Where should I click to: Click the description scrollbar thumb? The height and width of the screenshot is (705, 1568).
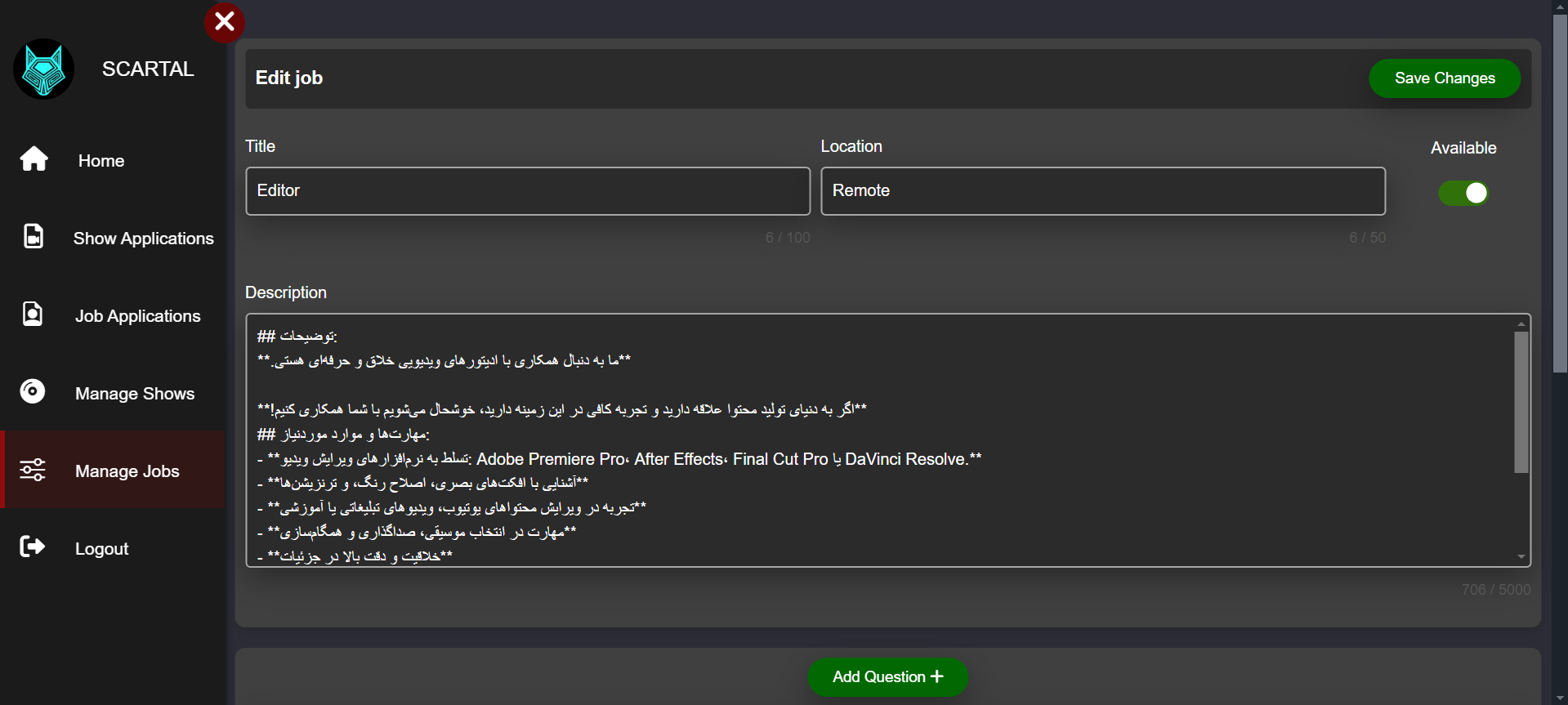[x=1521, y=402]
